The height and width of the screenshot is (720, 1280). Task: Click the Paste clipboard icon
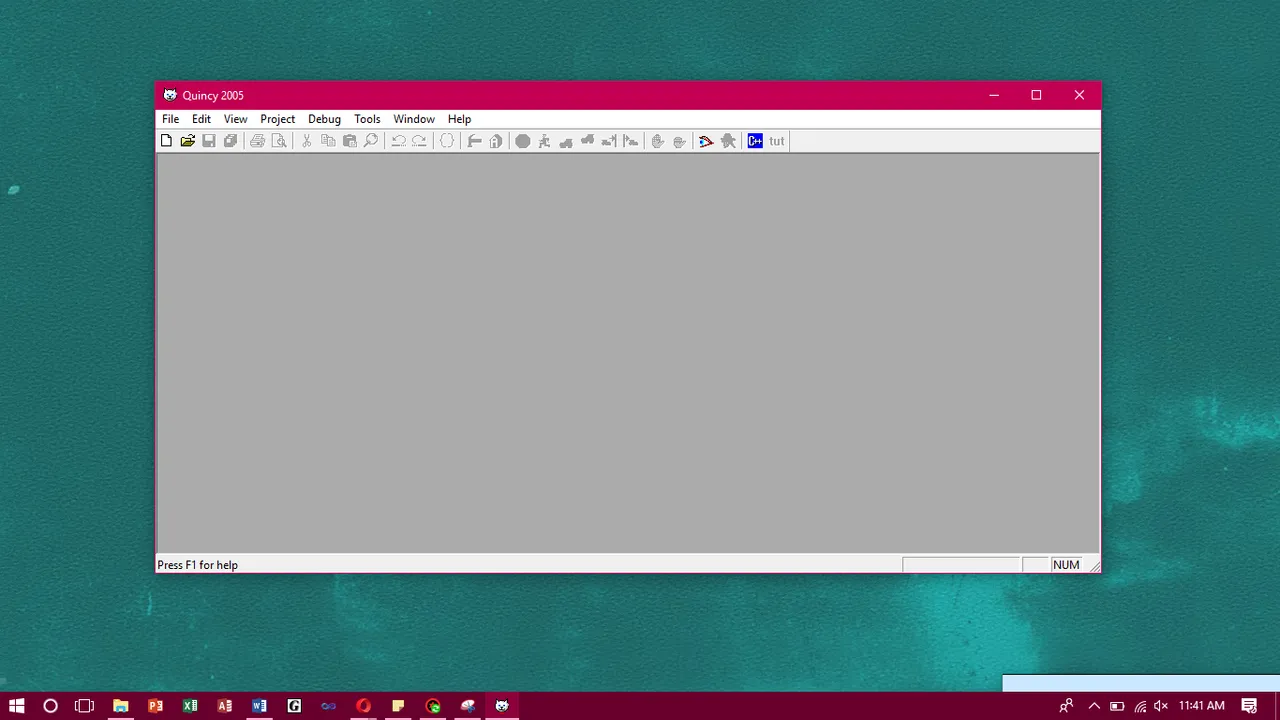click(349, 141)
